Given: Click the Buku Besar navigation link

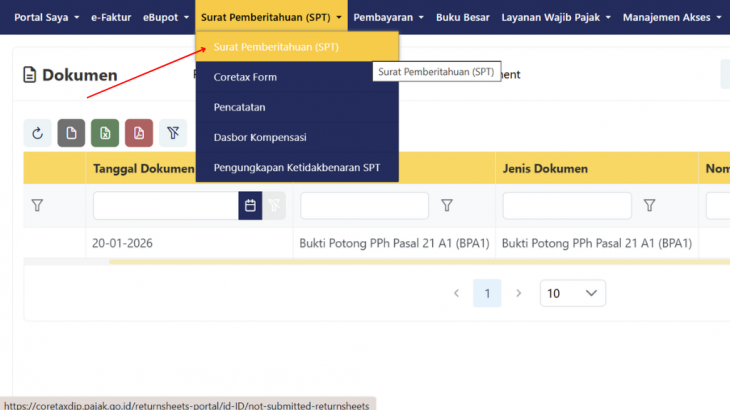Looking at the screenshot, I should click(x=462, y=17).
